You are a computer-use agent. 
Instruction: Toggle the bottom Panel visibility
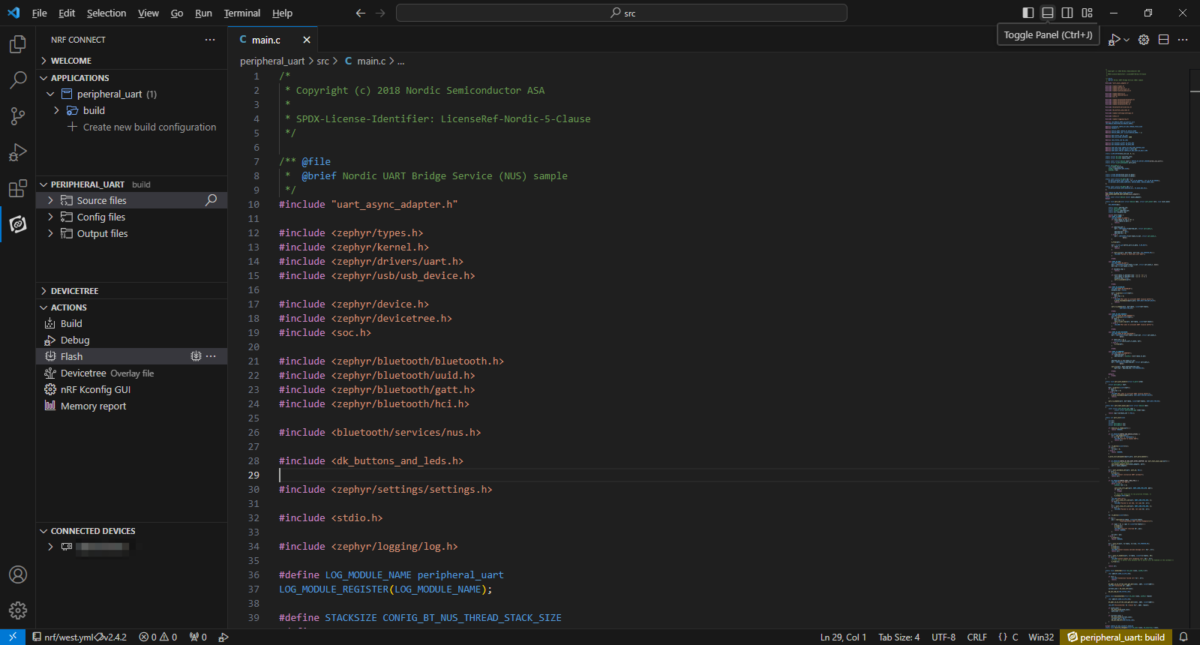point(1048,13)
